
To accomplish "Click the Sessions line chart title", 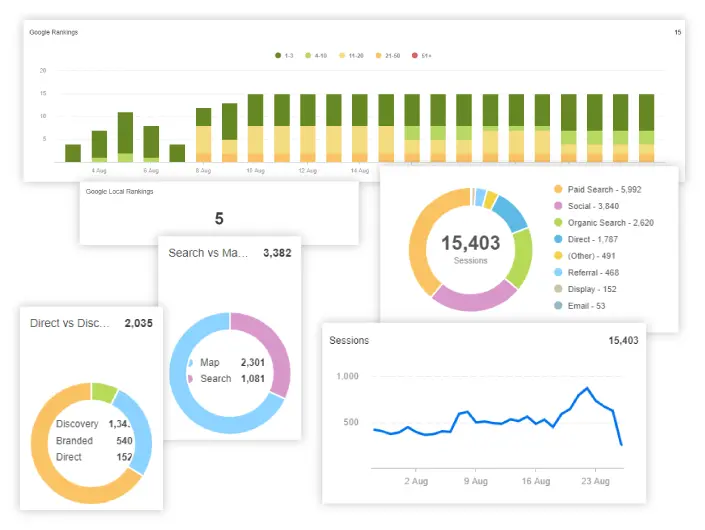I will click(x=349, y=341).
